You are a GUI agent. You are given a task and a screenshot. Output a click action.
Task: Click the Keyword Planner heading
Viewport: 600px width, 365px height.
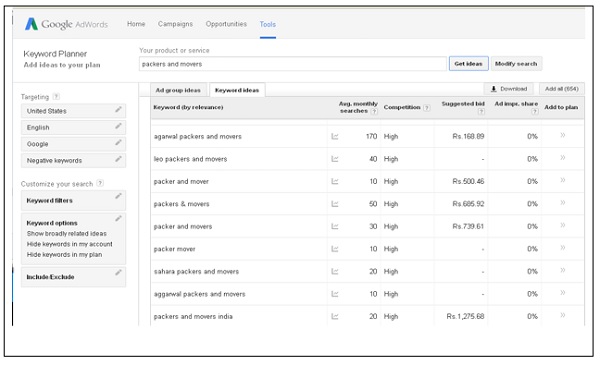click(55, 54)
